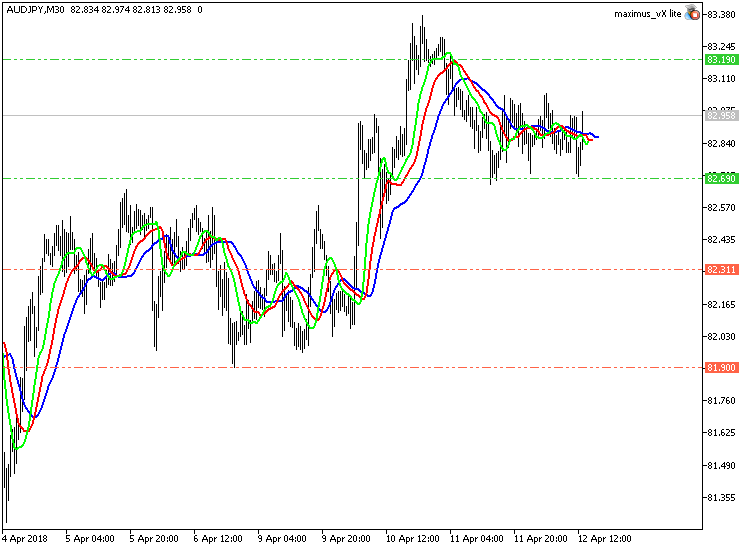Click the 82.435 price scale label
750x550 pixels.
(x=721, y=240)
